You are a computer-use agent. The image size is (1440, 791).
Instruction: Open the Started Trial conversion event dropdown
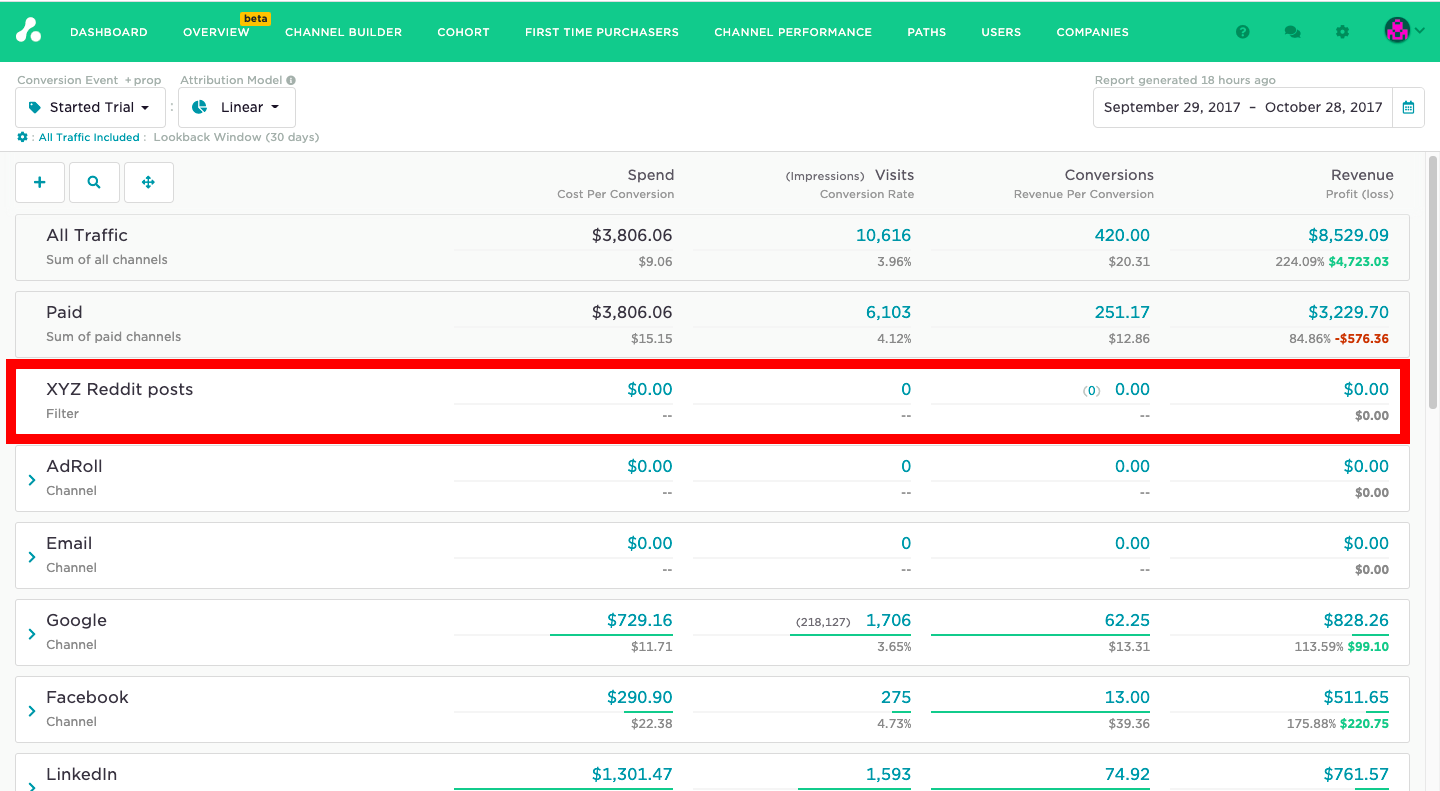coord(90,107)
